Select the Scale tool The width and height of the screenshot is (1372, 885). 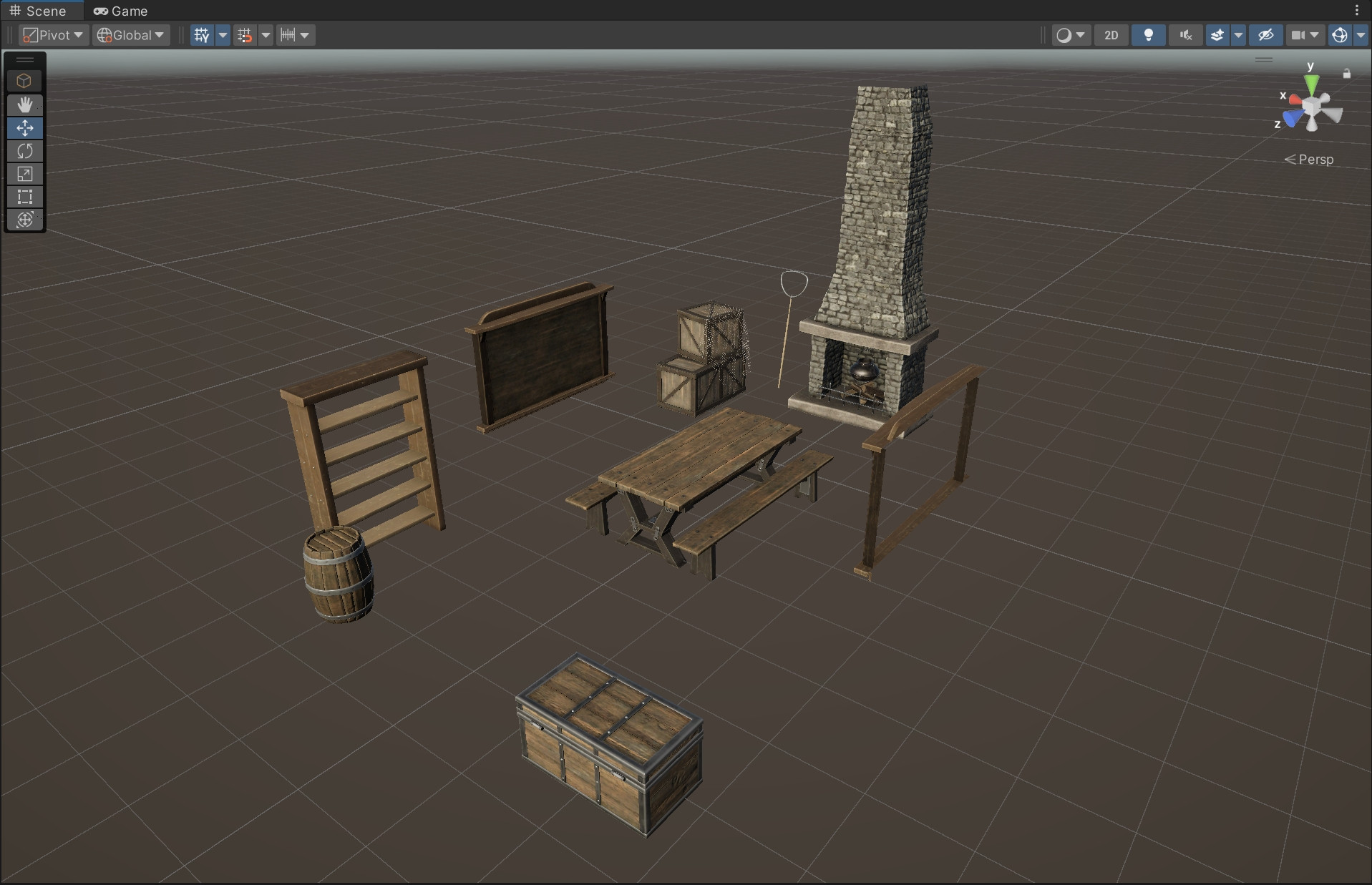[25, 174]
